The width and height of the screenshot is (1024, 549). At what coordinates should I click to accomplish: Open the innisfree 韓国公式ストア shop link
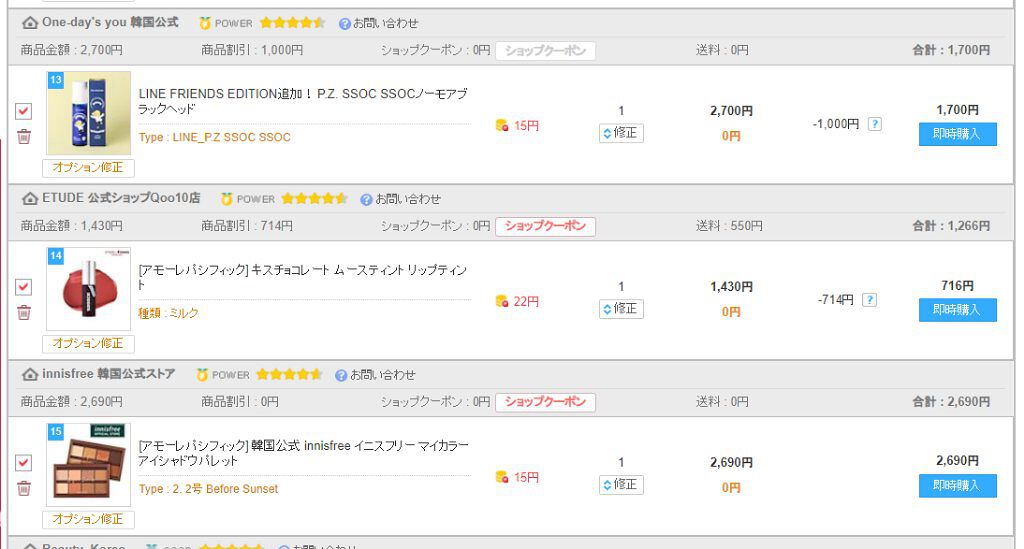click(x=108, y=374)
